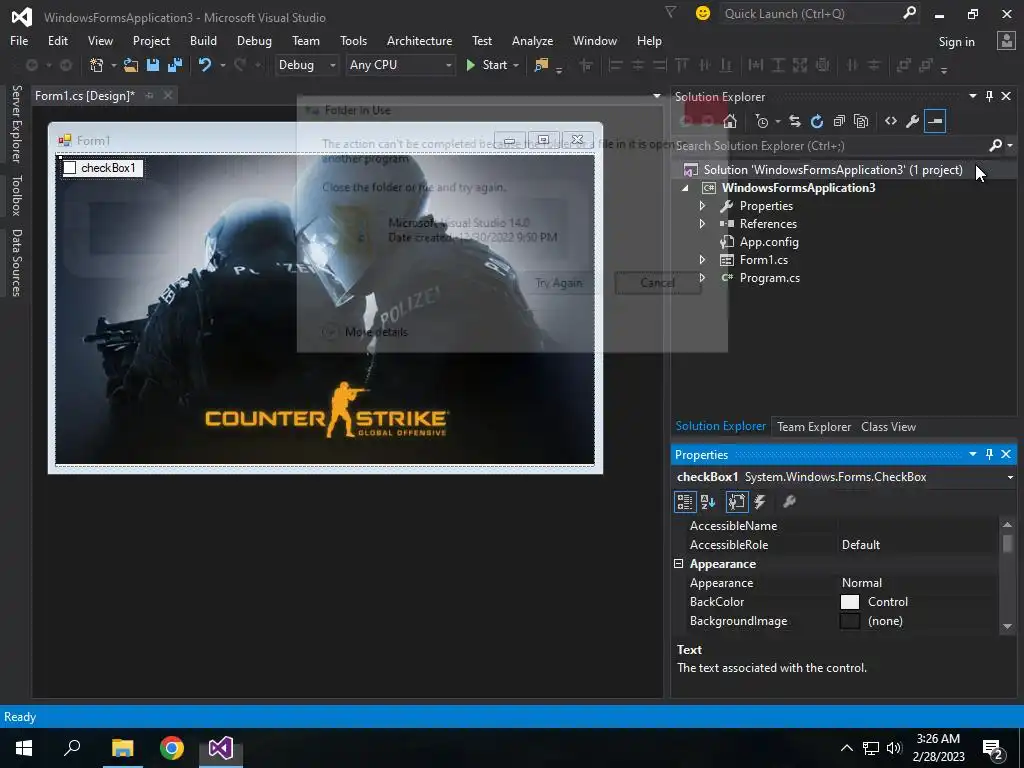
Task: Toggle Show All Files in Solution Explorer
Action: coord(861,121)
